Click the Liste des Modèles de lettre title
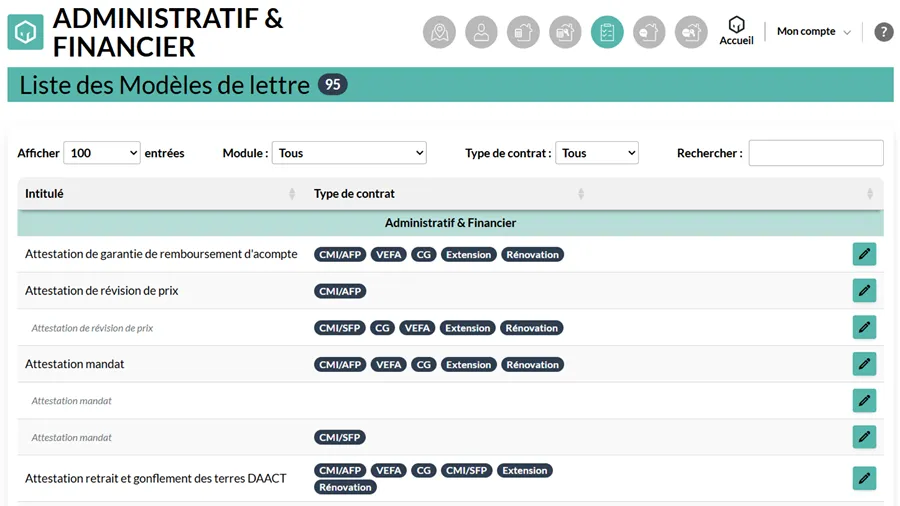Viewport: 900px width, 506px height. pos(165,85)
